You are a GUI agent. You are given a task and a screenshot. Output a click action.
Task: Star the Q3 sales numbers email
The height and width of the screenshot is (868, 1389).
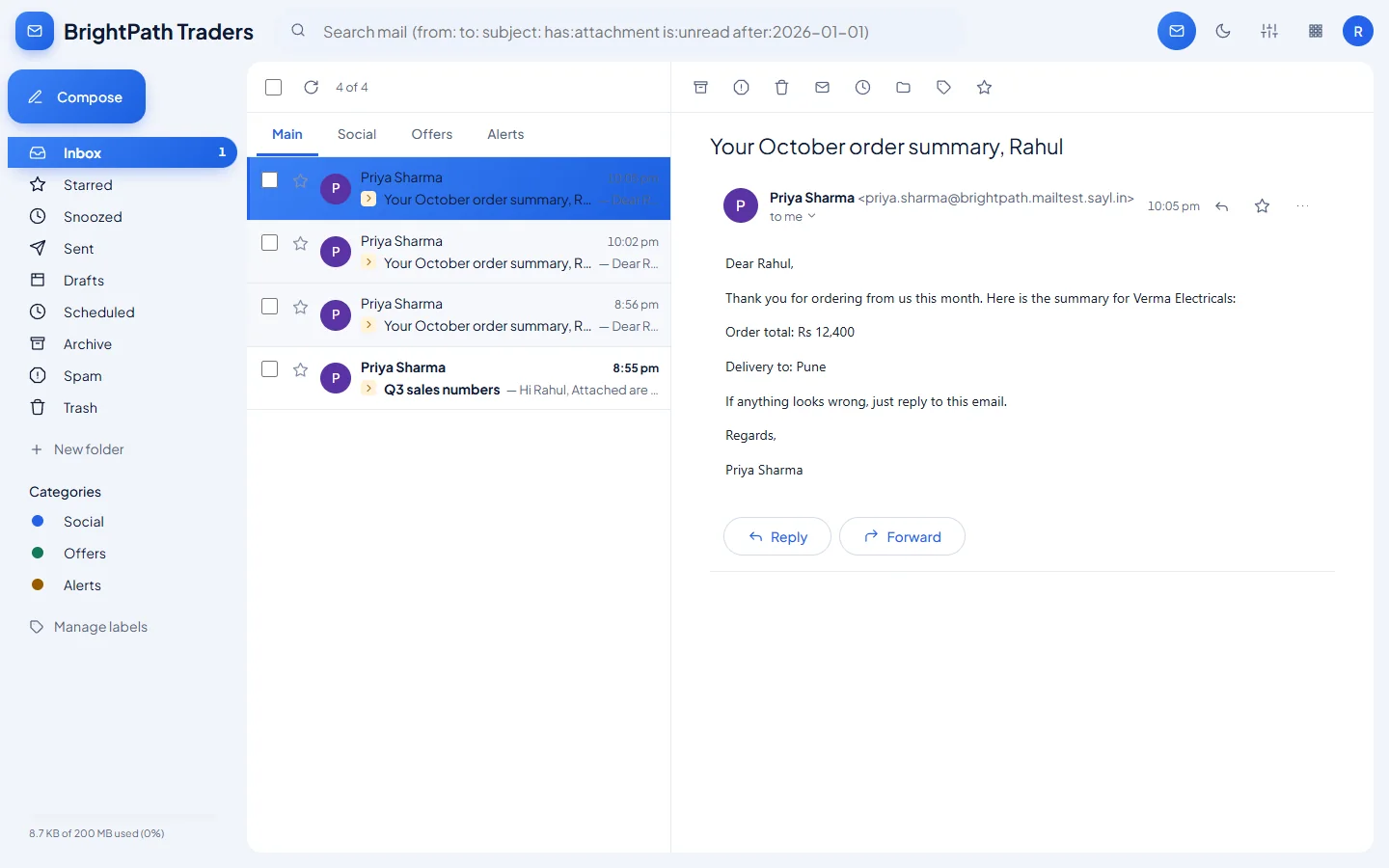coord(301,369)
